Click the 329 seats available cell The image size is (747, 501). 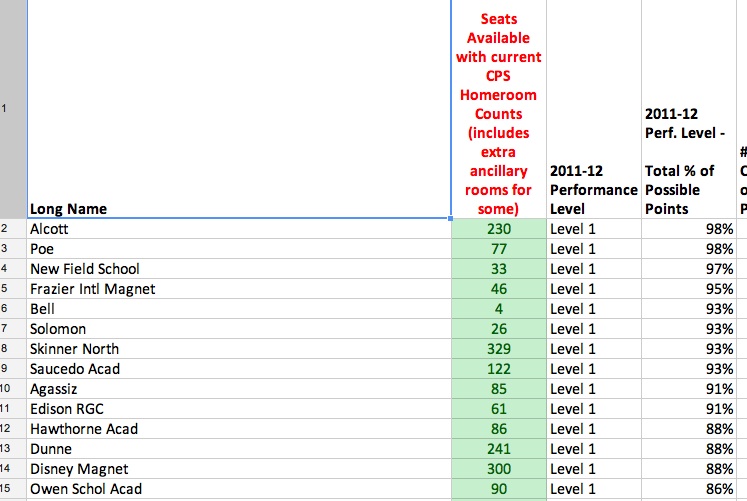(x=499, y=349)
